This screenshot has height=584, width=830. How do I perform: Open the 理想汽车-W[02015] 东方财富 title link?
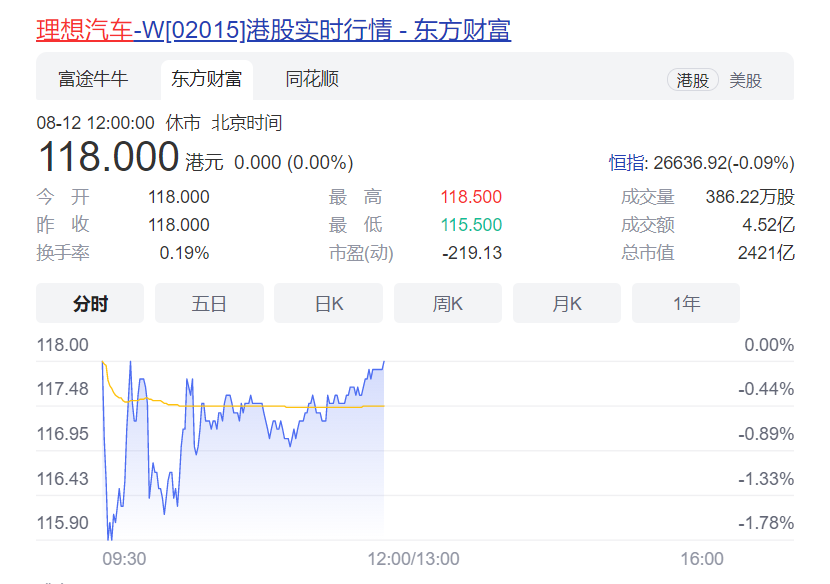273,30
